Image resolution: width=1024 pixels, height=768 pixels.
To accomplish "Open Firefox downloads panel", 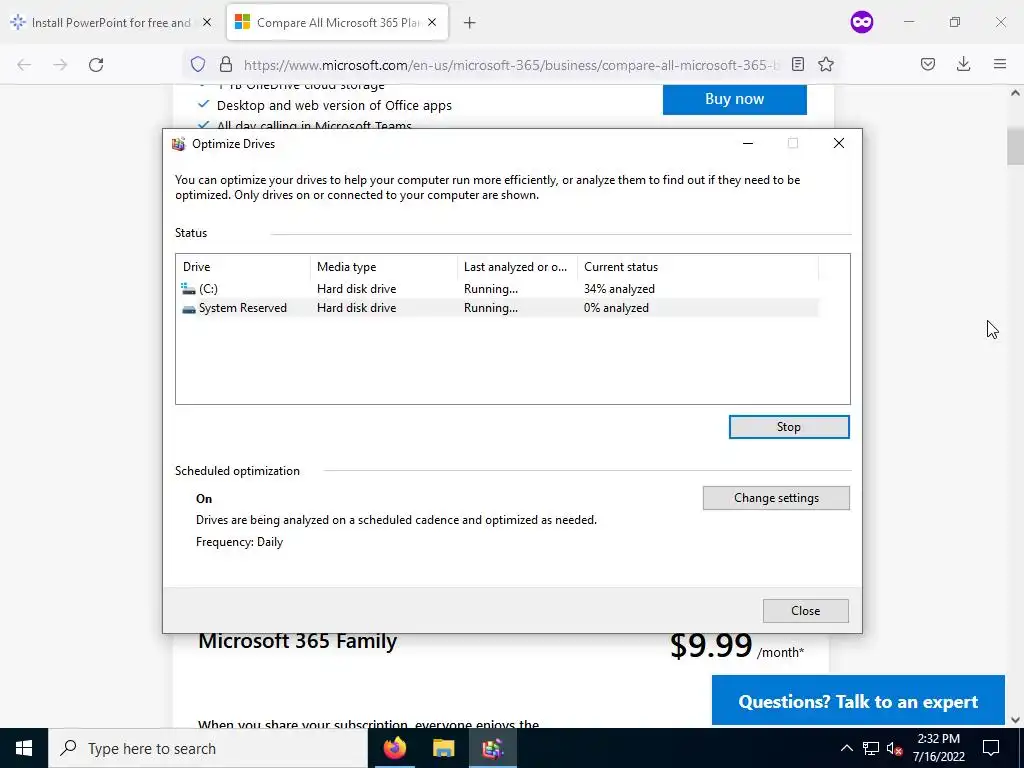I will 963,64.
